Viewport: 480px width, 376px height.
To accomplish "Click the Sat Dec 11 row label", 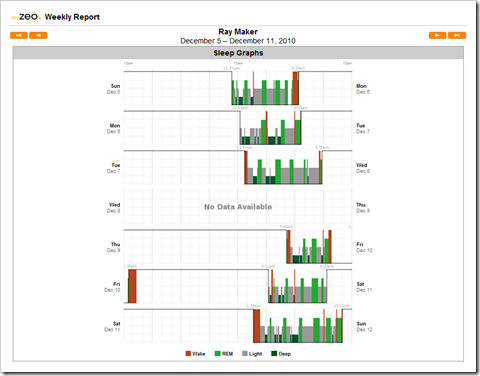I will [x=112, y=326].
